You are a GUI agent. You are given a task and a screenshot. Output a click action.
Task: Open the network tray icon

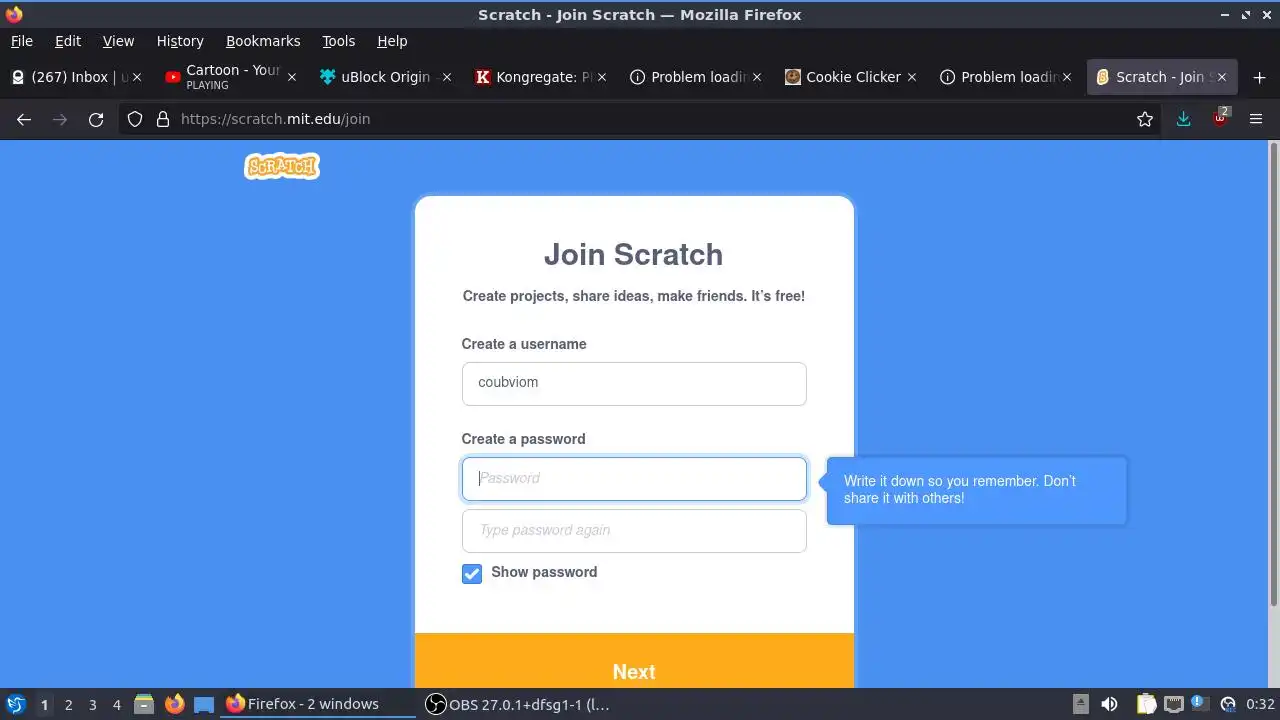coord(1173,704)
